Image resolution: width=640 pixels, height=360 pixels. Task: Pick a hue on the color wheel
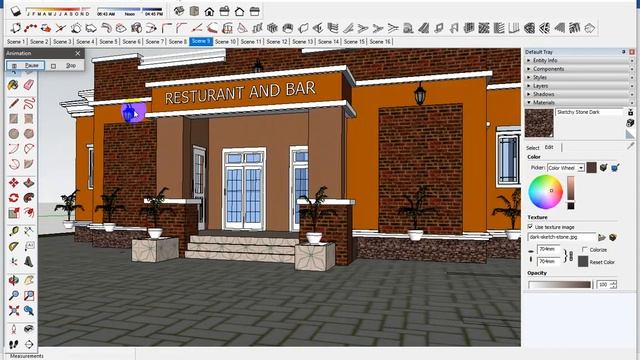[545, 192]
